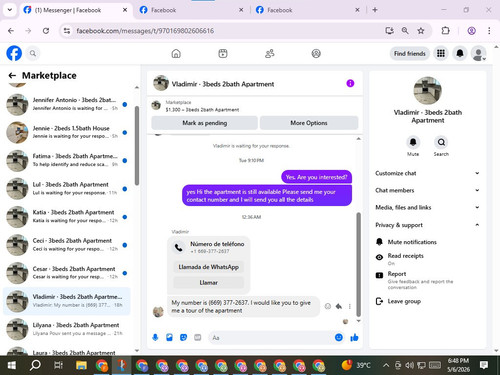Open Windows taskbar search
500x375 pixels.
(35, 366)
